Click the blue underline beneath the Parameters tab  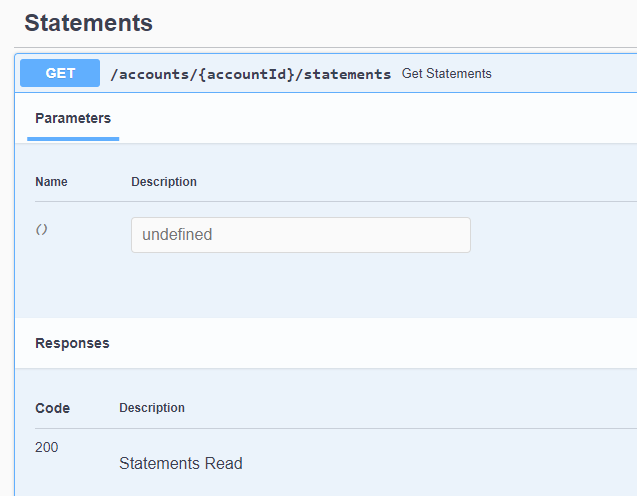[73, 139]
